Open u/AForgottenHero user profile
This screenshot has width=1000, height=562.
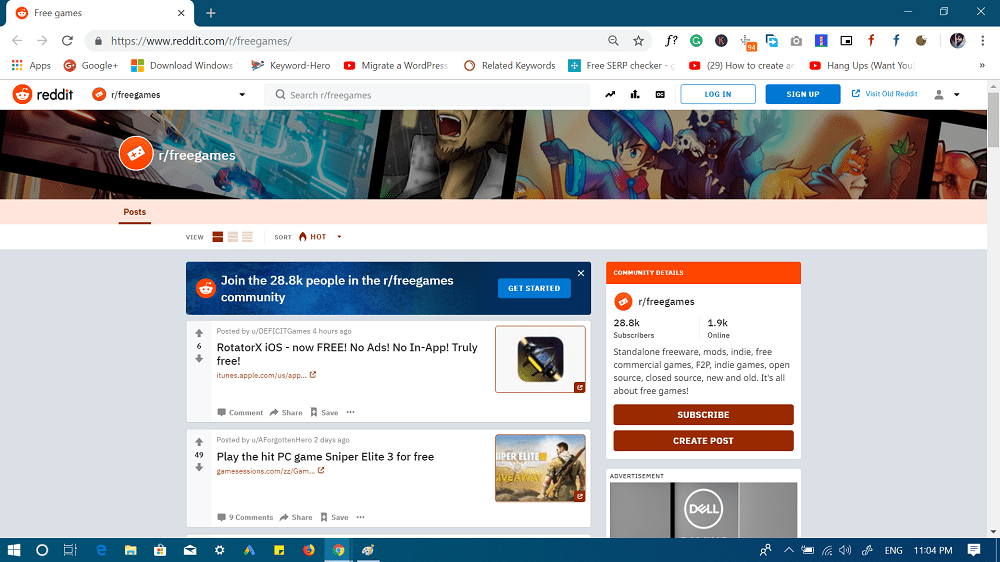pyautogui.click(x=281, y=440)
